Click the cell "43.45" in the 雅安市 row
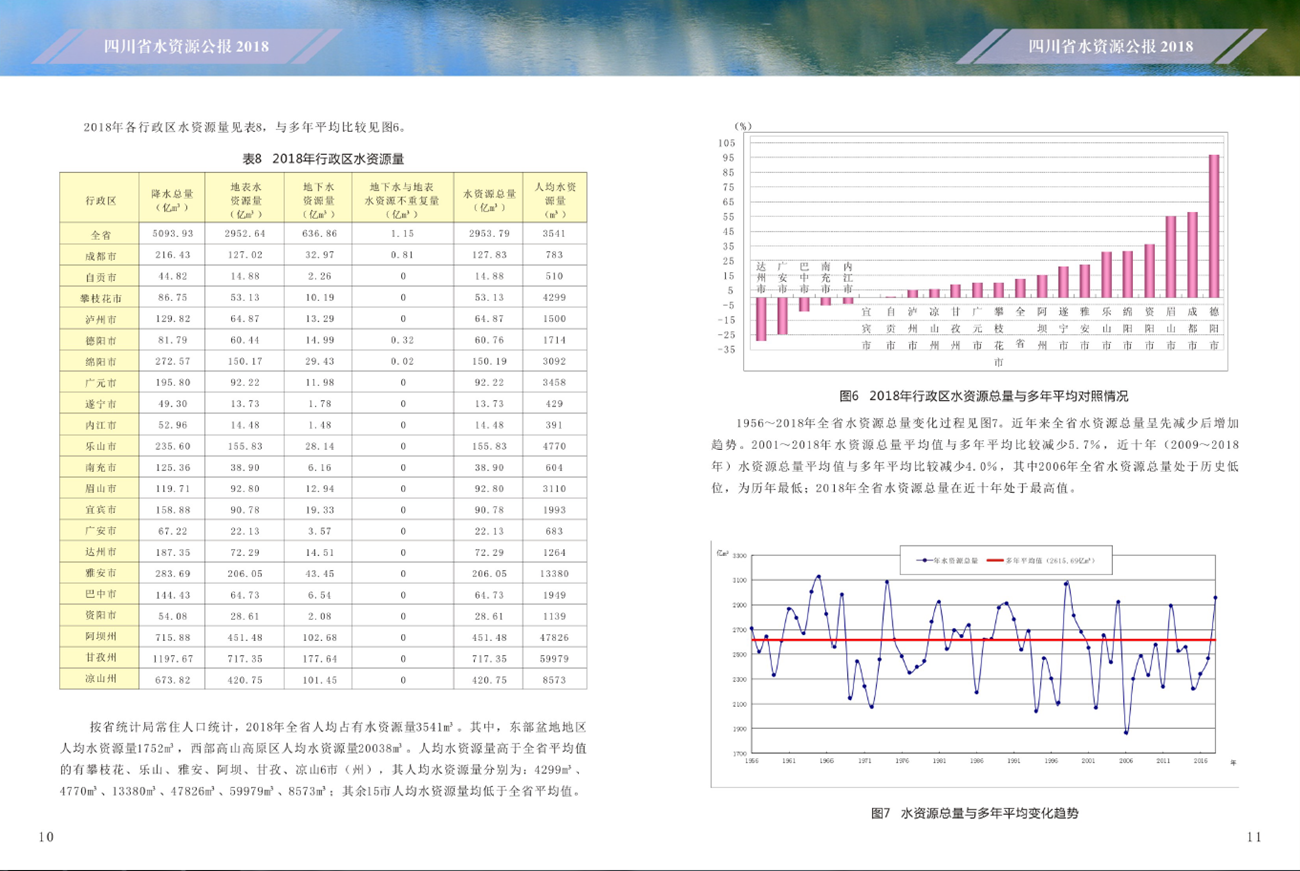The height and width of the screenshot is (871, 1300). (319, 572)
